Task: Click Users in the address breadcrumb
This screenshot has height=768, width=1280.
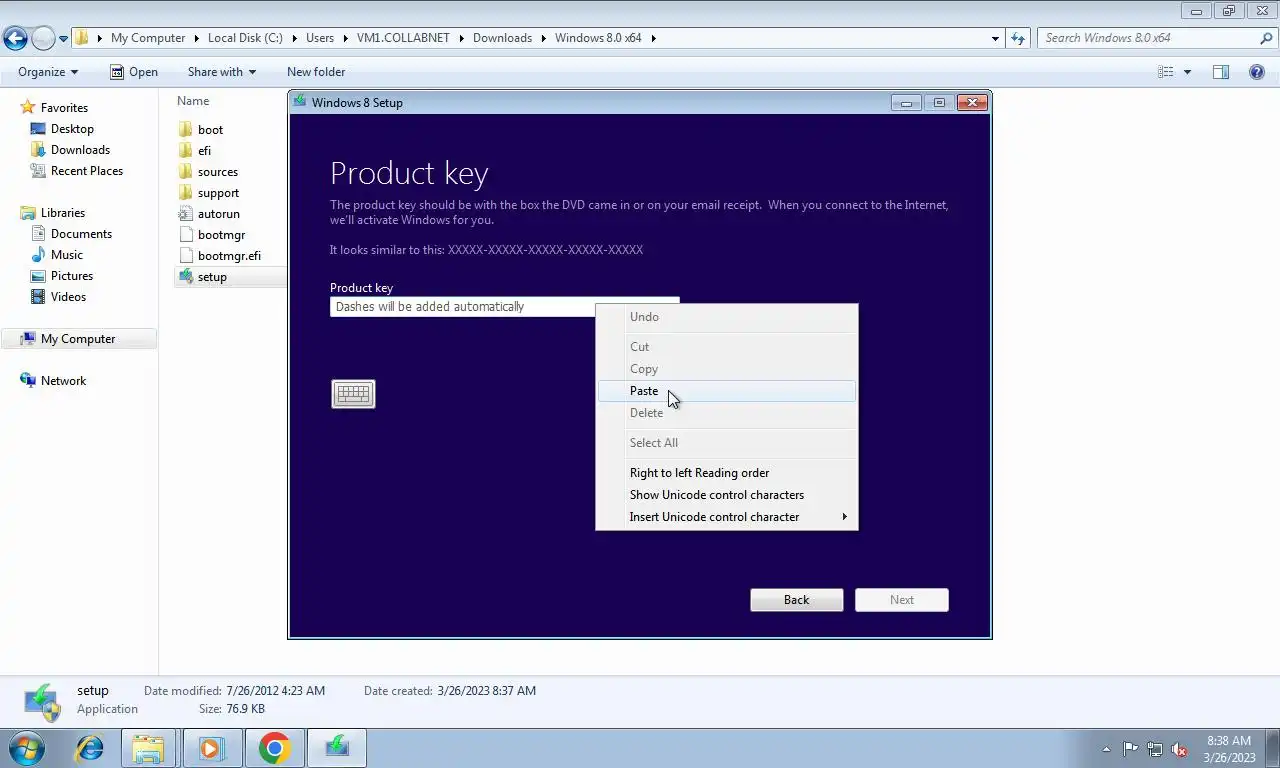Action: coord(320,38)
